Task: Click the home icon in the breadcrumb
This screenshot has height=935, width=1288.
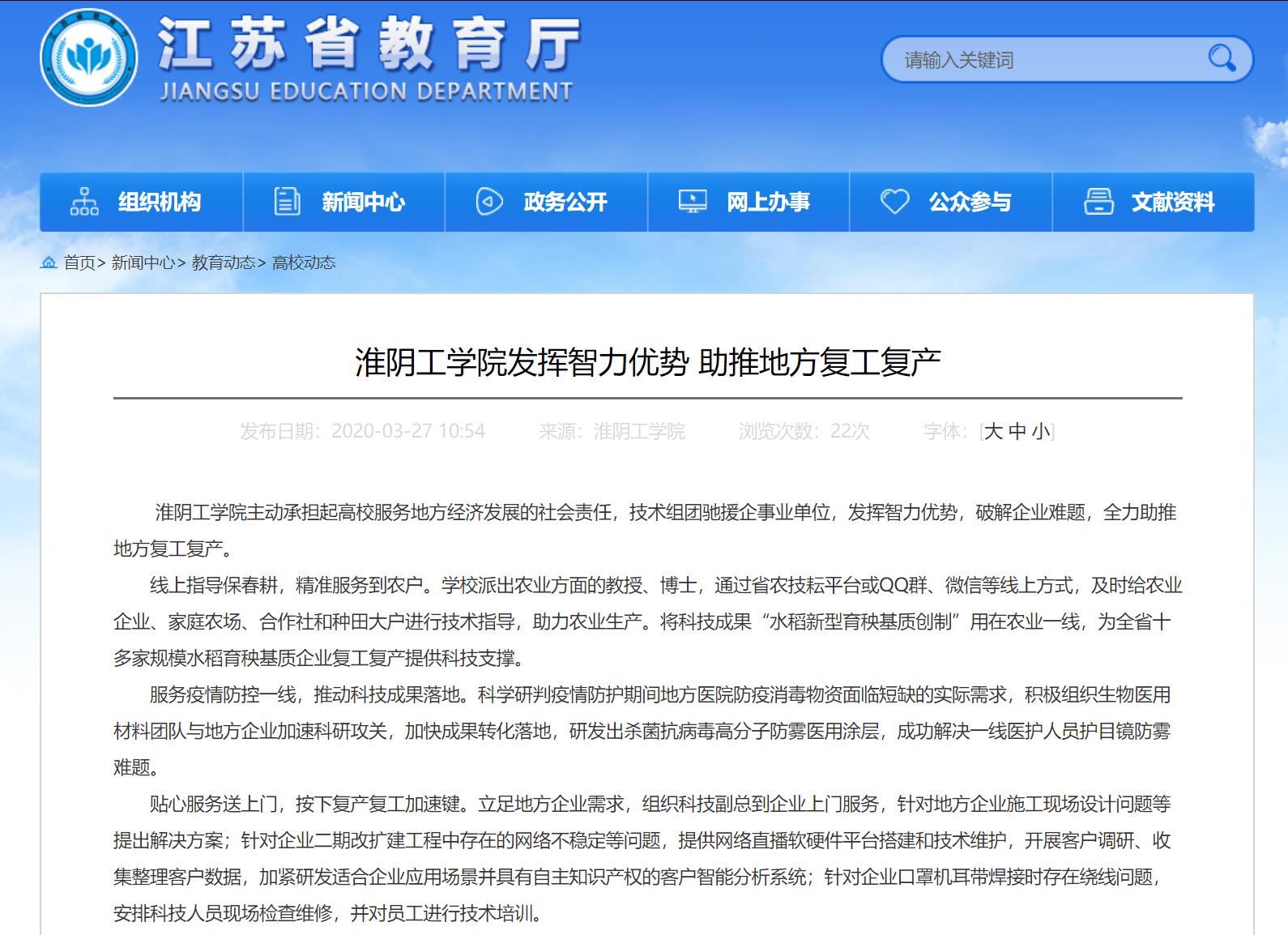Action: click(49, 263)
